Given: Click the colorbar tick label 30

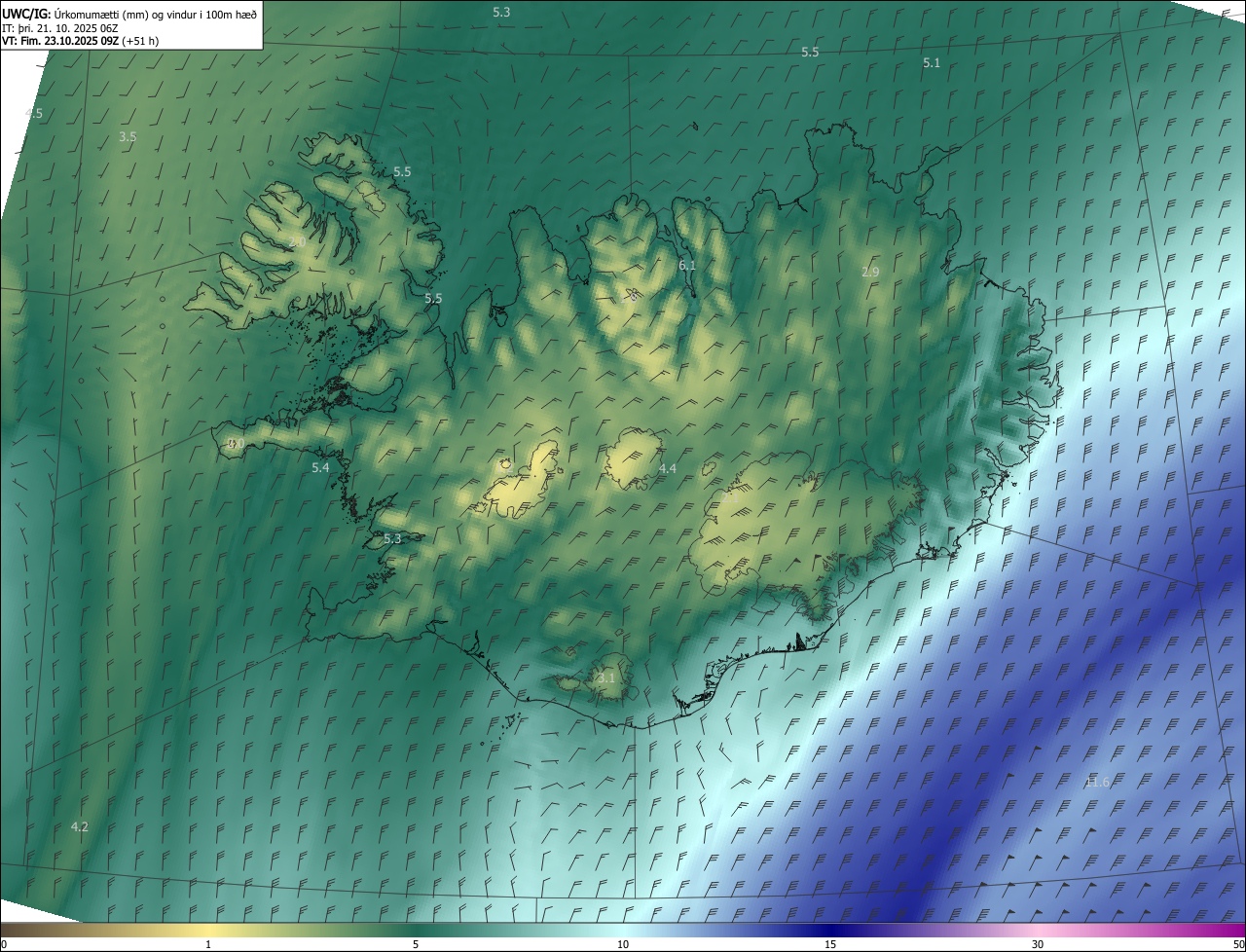Looking at the screenshot, I should click(1038, 944).
